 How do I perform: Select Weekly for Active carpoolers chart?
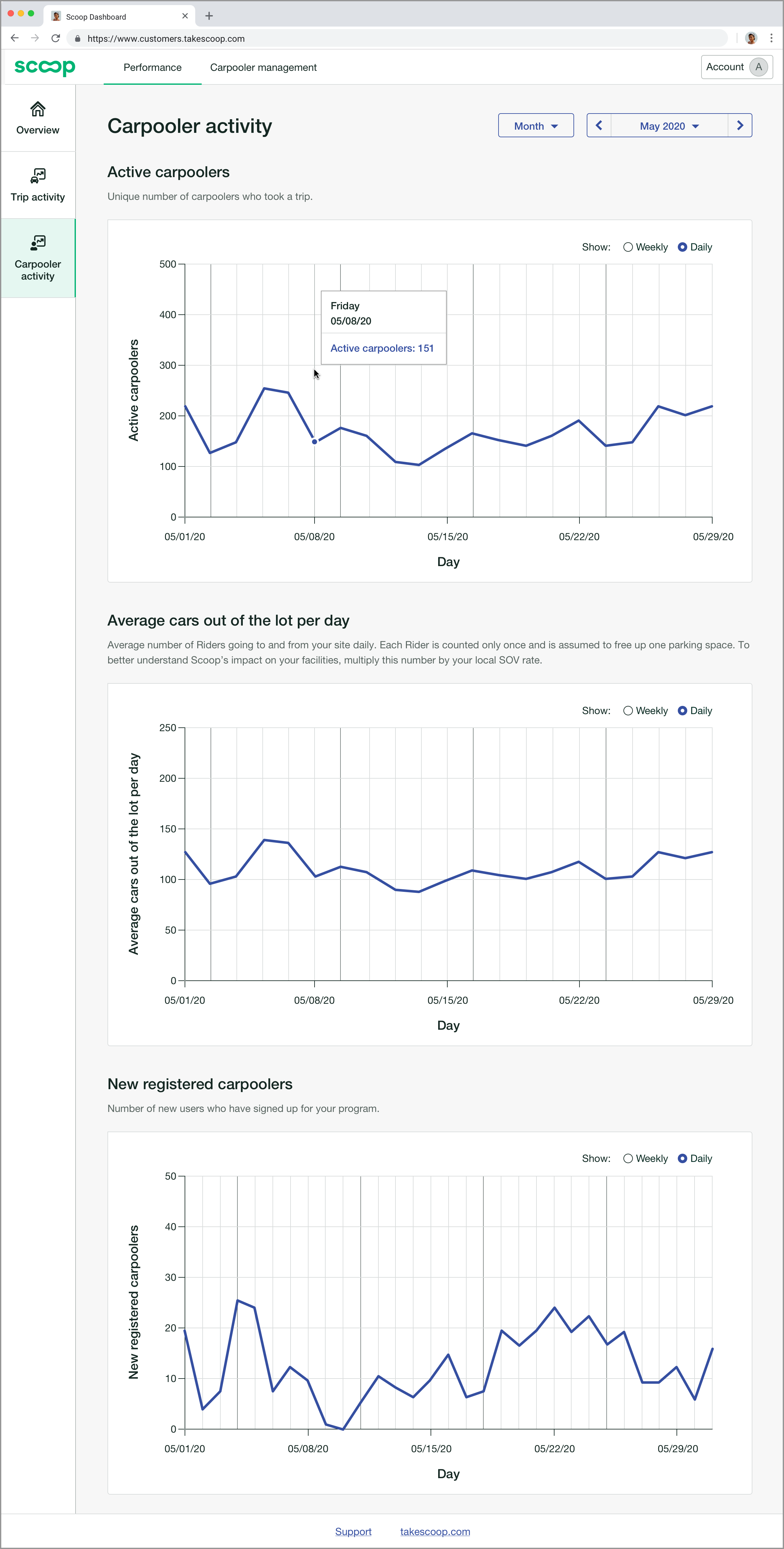628,247
